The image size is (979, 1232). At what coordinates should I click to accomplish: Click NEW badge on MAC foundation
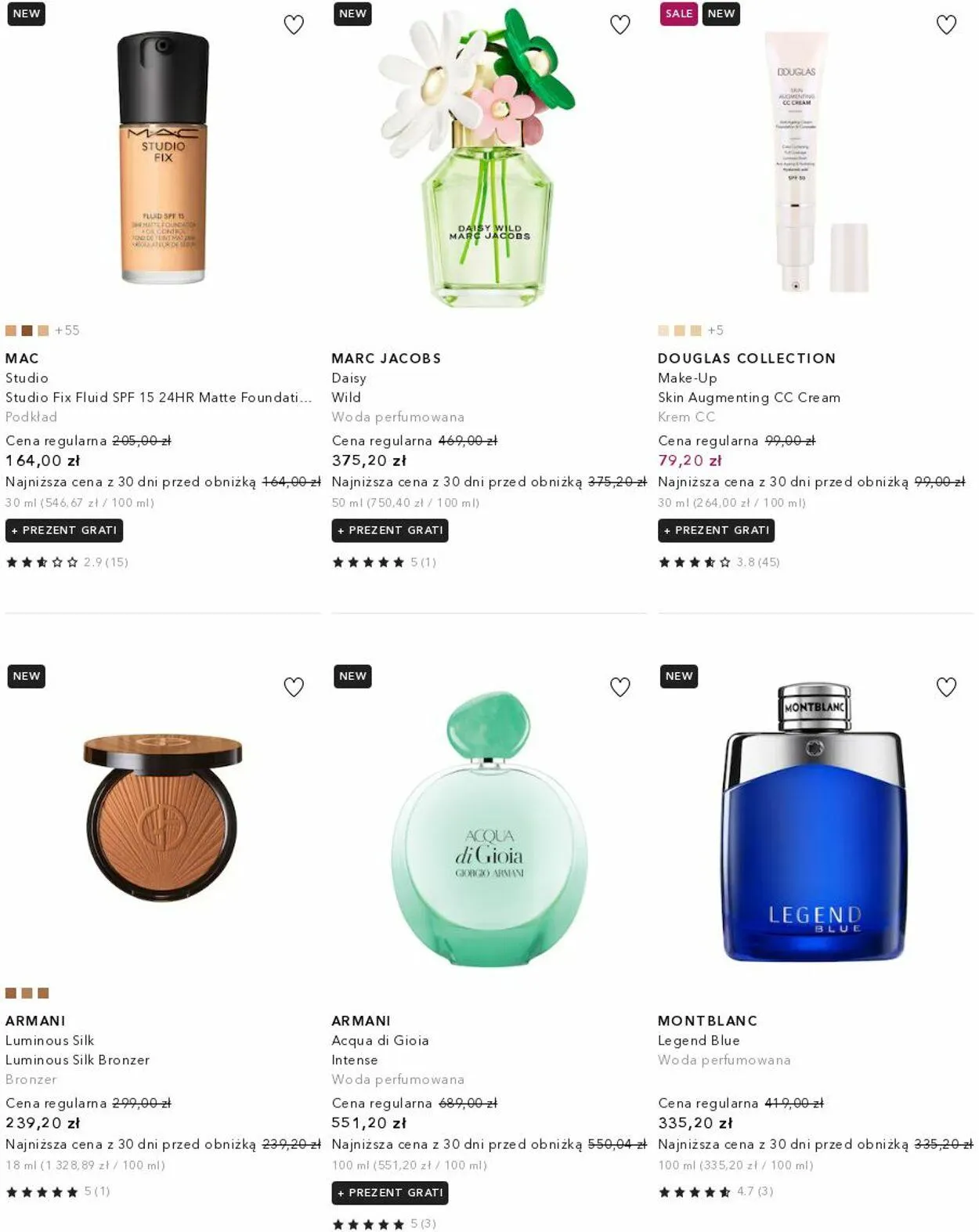coord(26,14)
